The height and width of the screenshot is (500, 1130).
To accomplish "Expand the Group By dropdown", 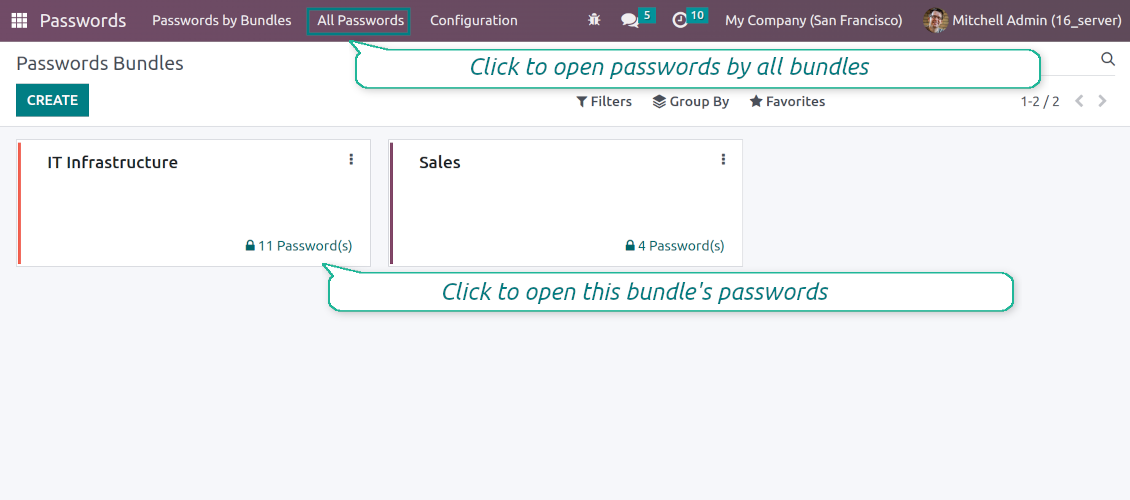I will click(x=690, y=101).
